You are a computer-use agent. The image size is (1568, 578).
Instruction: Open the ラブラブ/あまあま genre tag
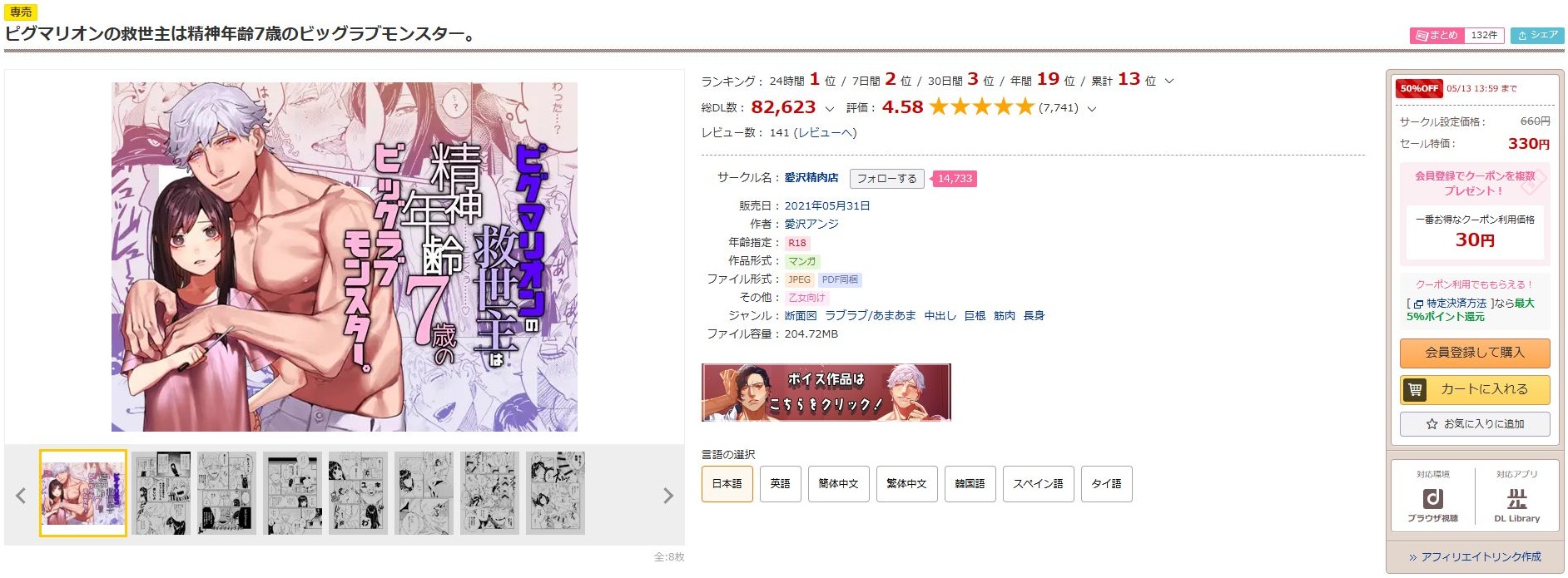870,316
